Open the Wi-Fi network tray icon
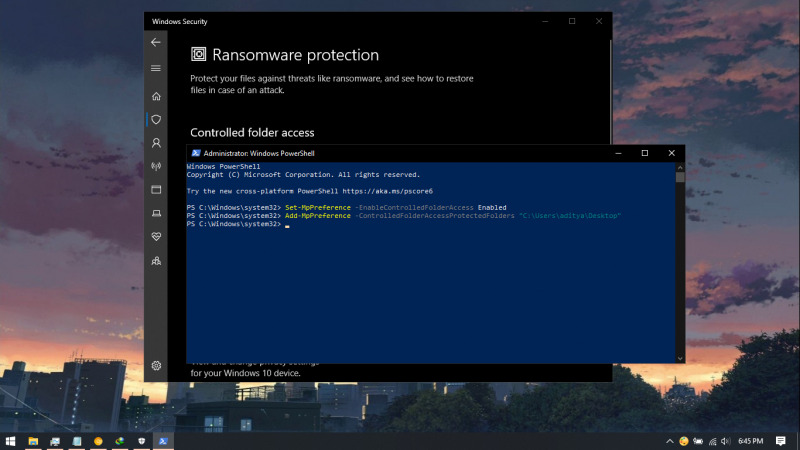 [712, 441]
